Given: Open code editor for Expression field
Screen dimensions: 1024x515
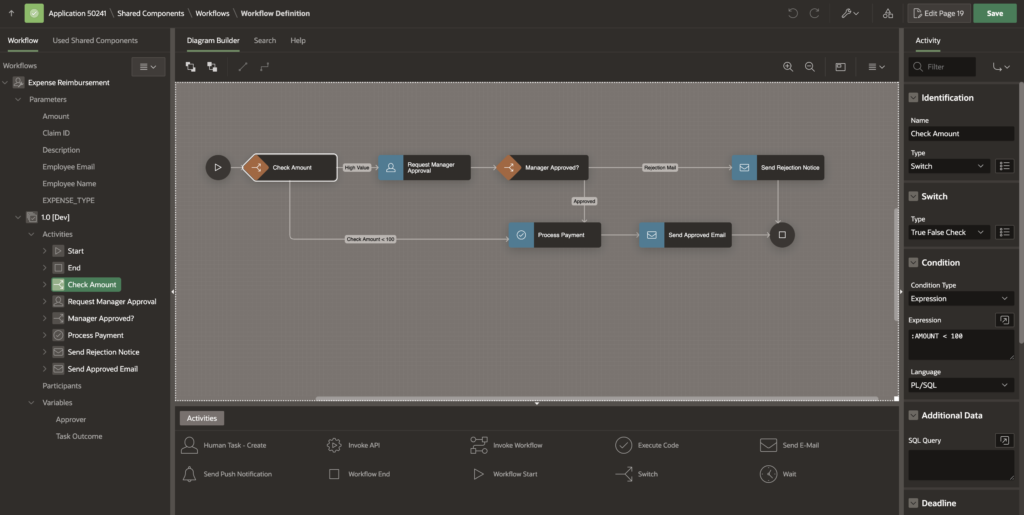Looking at the screenshot, I should coord(1004,320).
